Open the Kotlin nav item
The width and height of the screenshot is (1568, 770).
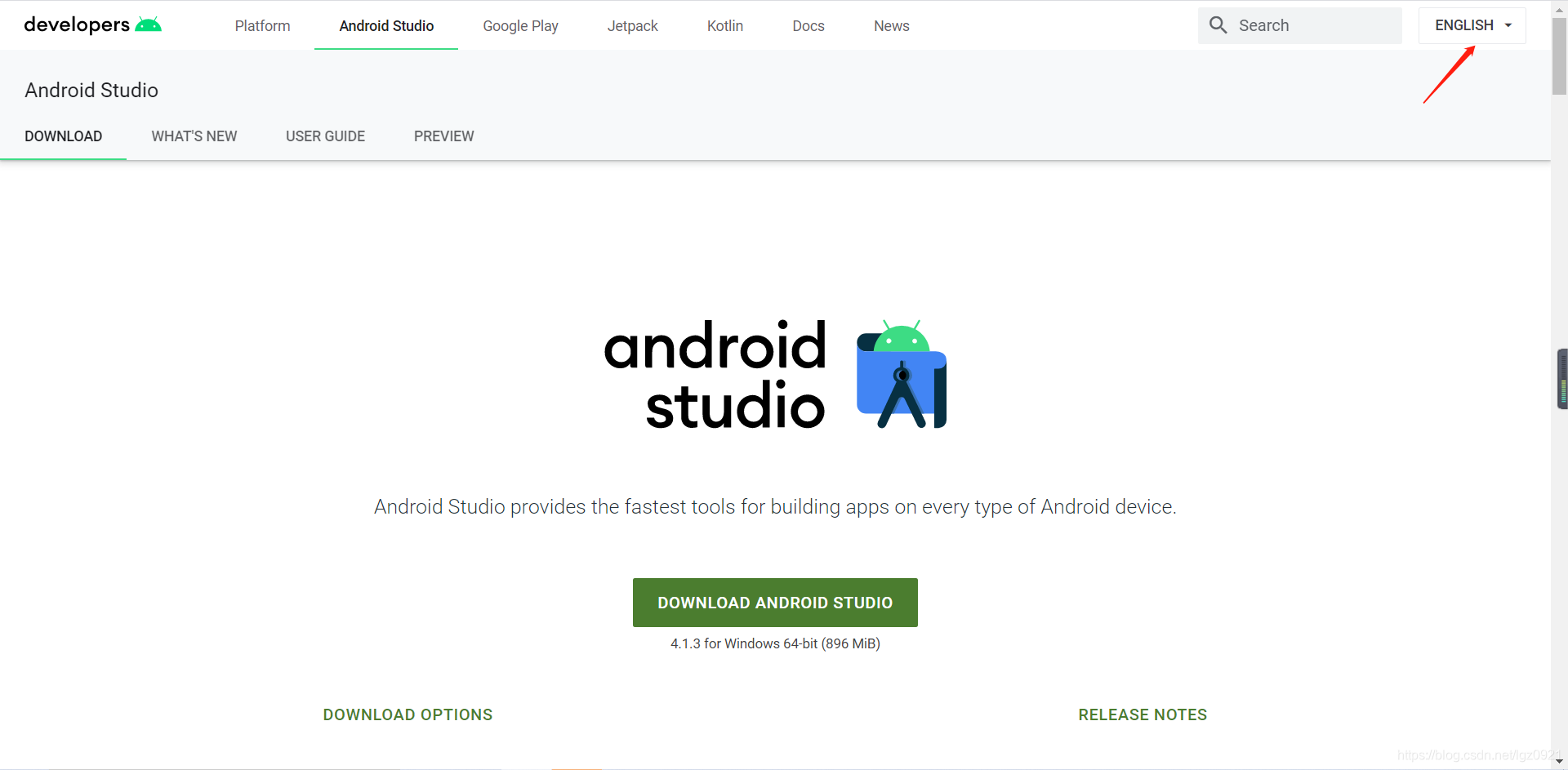[x=725, y=26]
